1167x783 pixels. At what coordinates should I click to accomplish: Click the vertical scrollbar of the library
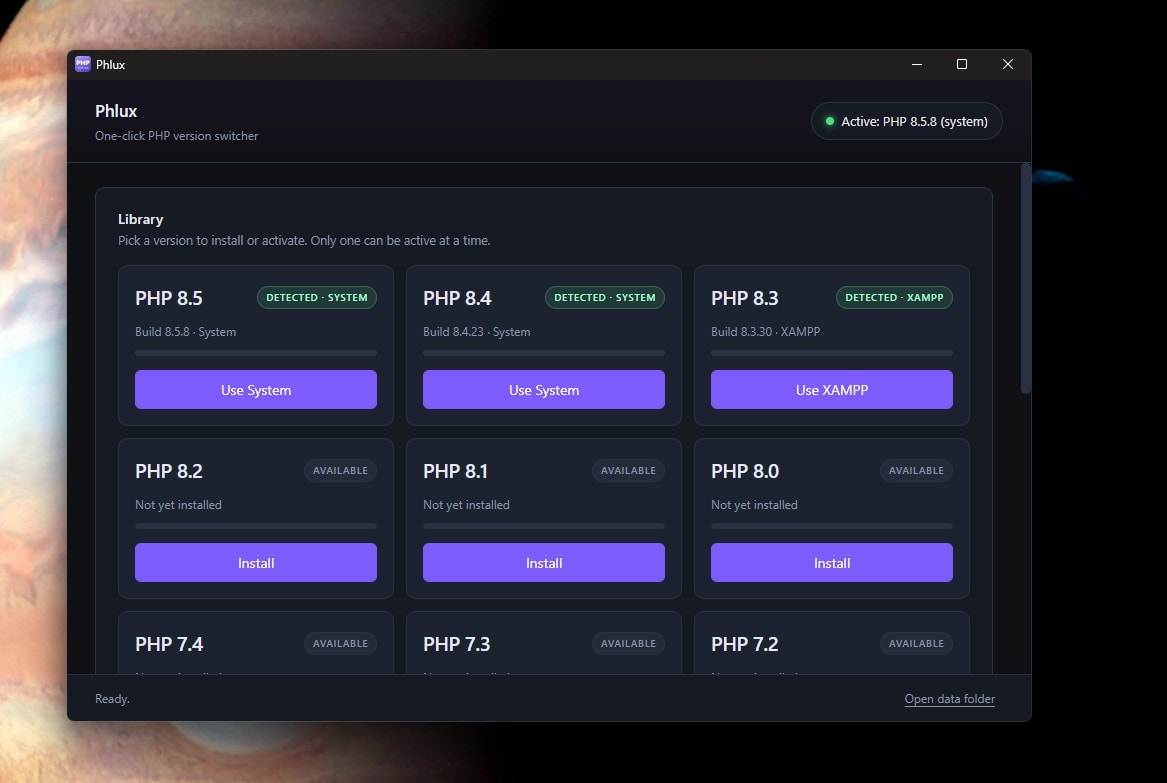(x=1026, y=278)
